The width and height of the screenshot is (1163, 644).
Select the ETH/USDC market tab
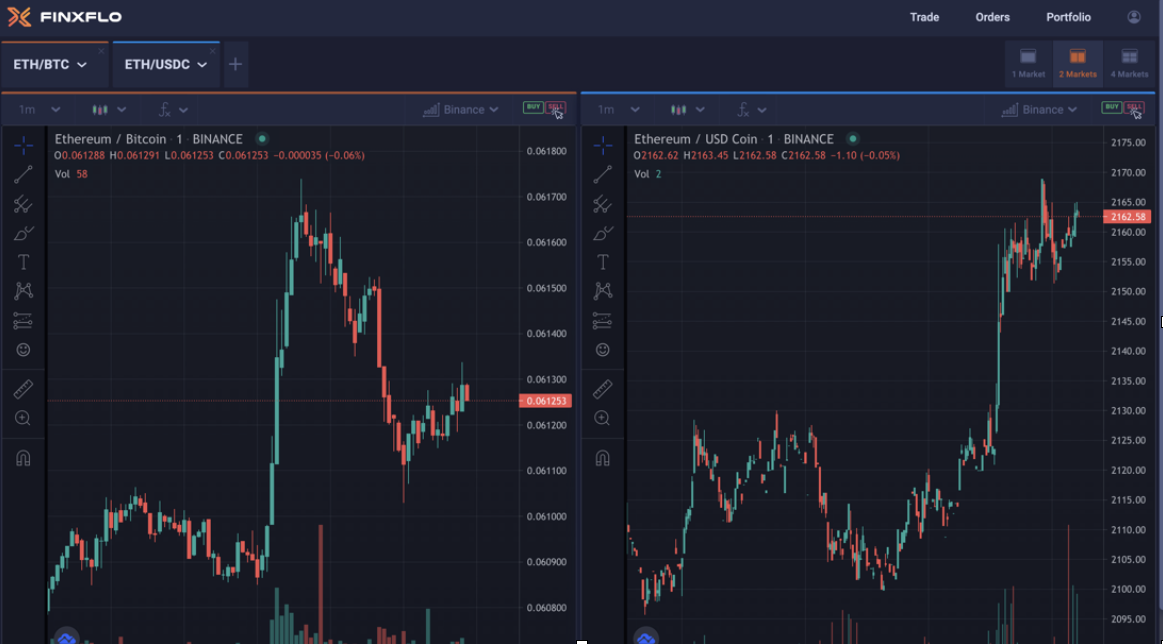coord(165,65)
